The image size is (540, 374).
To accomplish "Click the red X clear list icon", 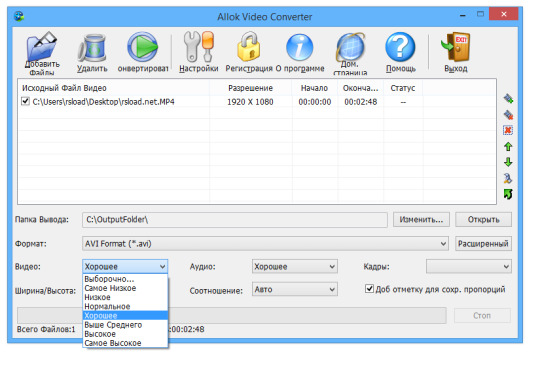I will pyautogui.click(x=508, y=131).
